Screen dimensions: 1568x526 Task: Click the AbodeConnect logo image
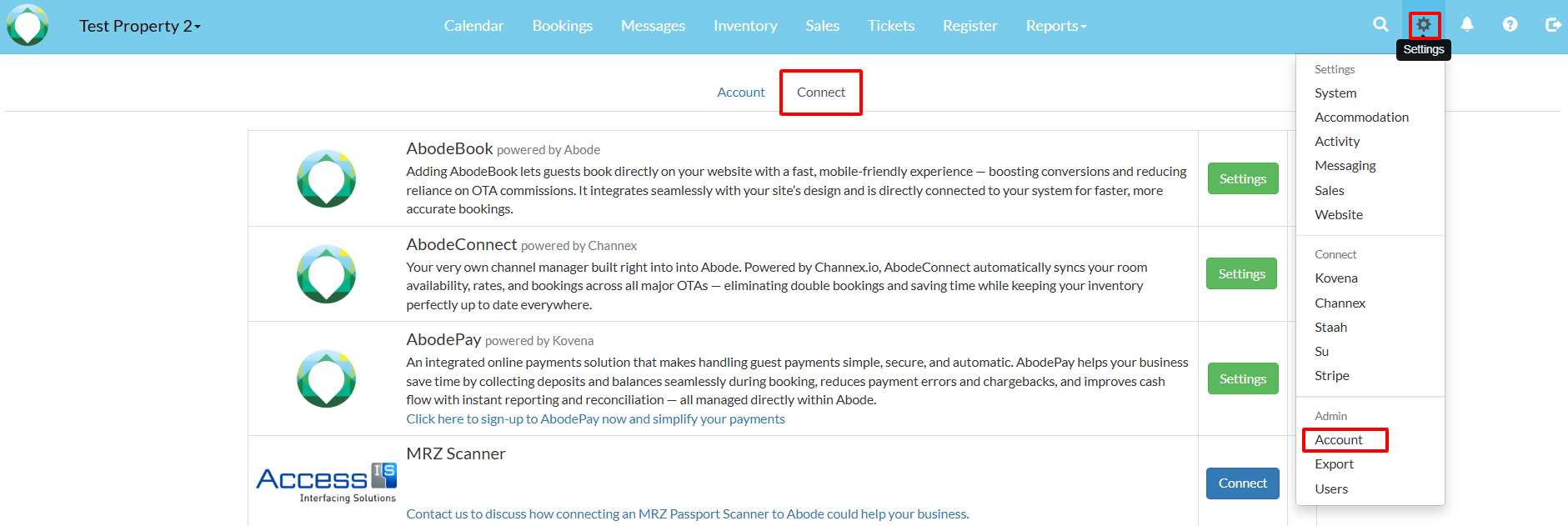coord(327,273)
